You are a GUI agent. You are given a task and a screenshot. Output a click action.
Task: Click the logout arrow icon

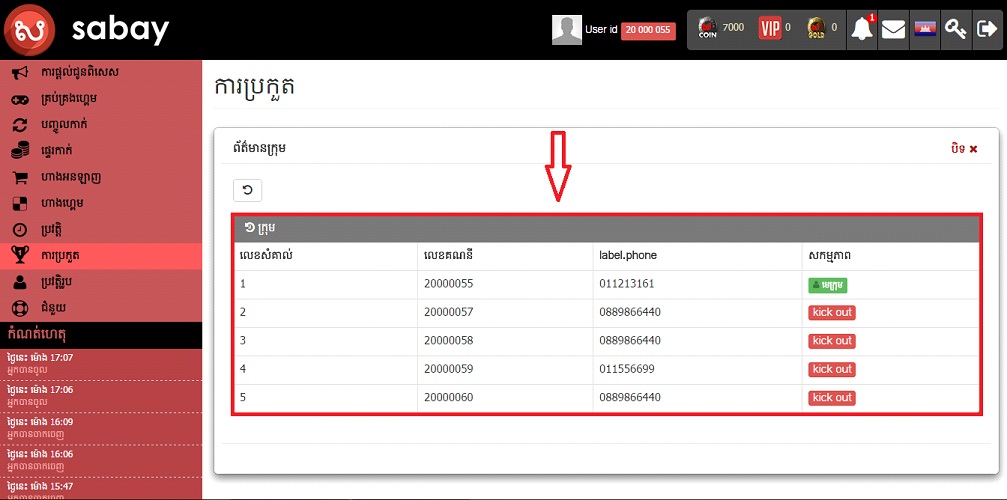(x=985, y=30)
